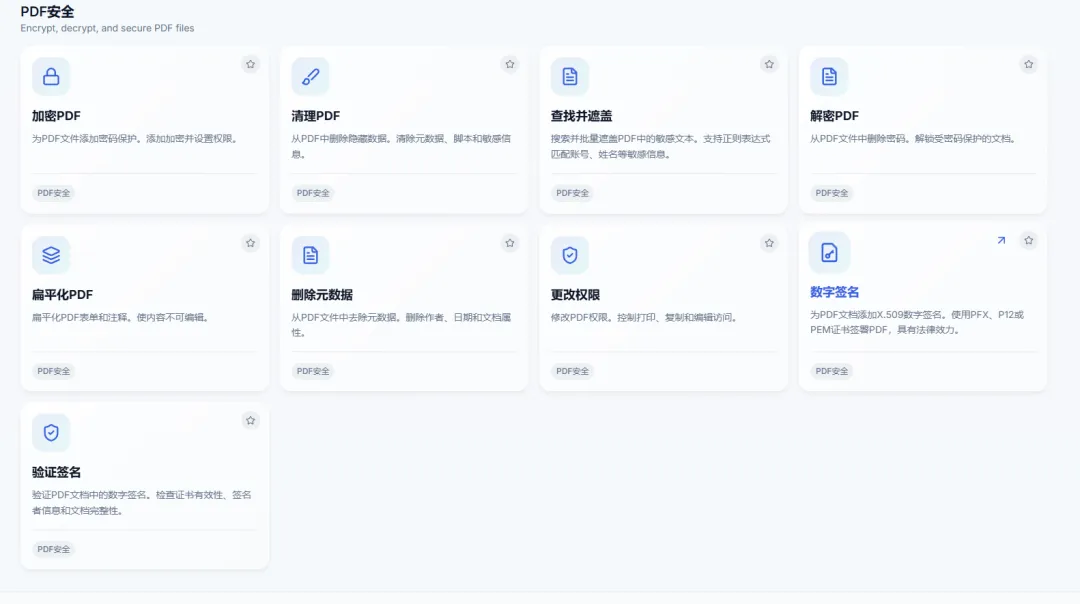Open the 验证签名 tool title
Viewport: 1080px width, 604px height.
click(x=56, y=472)
